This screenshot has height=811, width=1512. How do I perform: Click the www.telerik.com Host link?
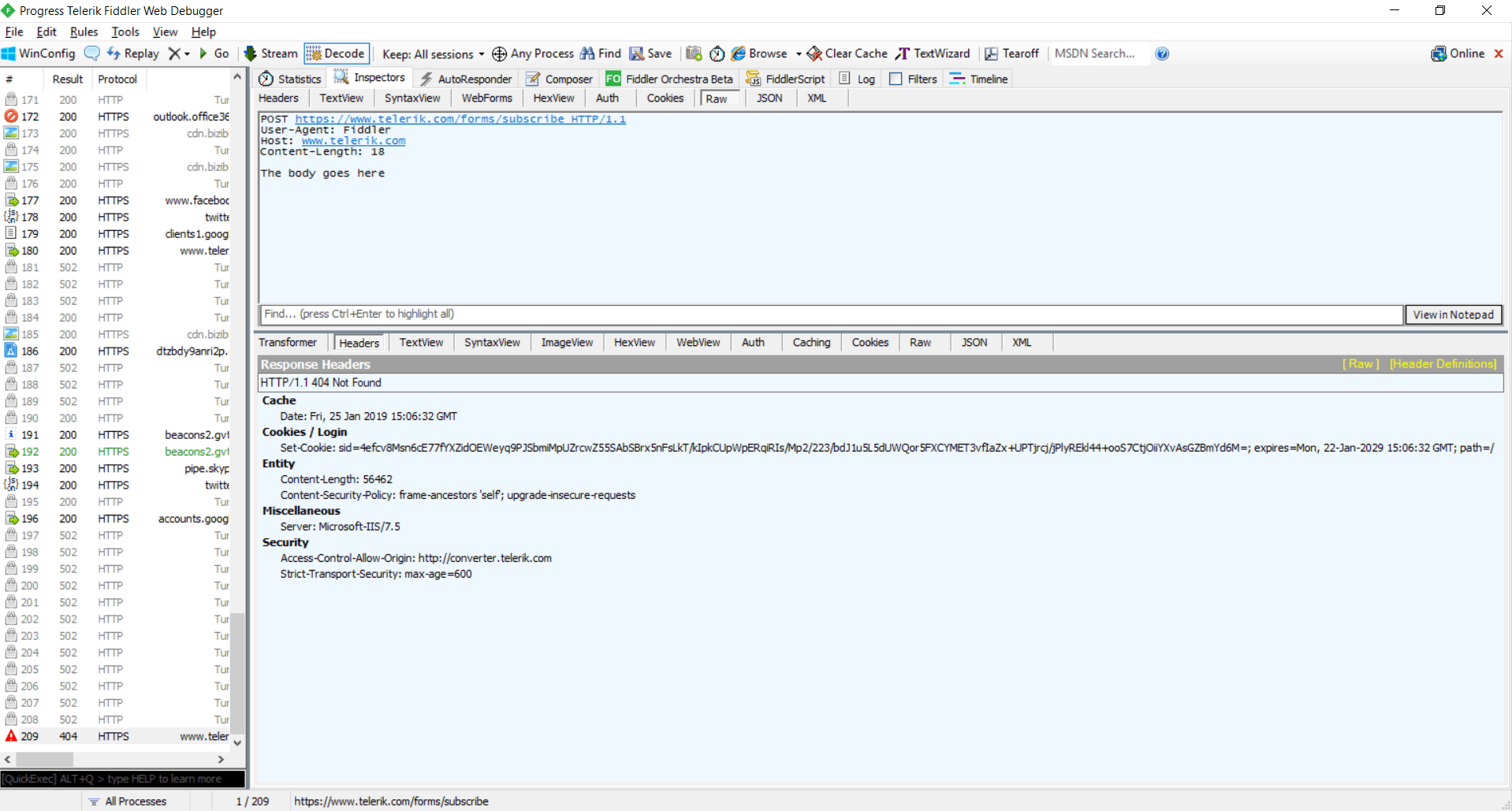click(353, 141)
